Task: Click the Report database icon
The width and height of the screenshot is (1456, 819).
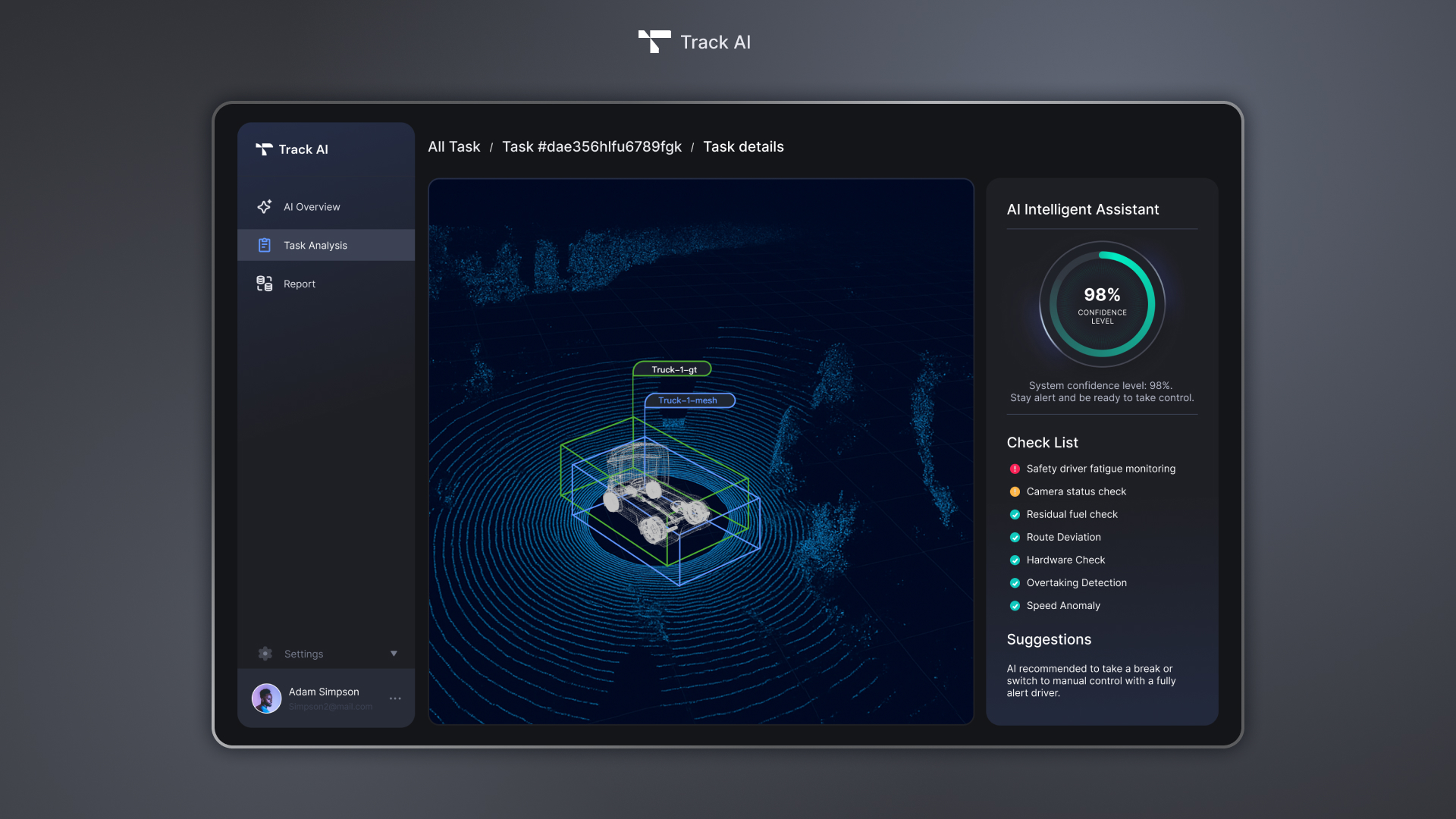Action: pyautogui.click(x=264, y=284)
